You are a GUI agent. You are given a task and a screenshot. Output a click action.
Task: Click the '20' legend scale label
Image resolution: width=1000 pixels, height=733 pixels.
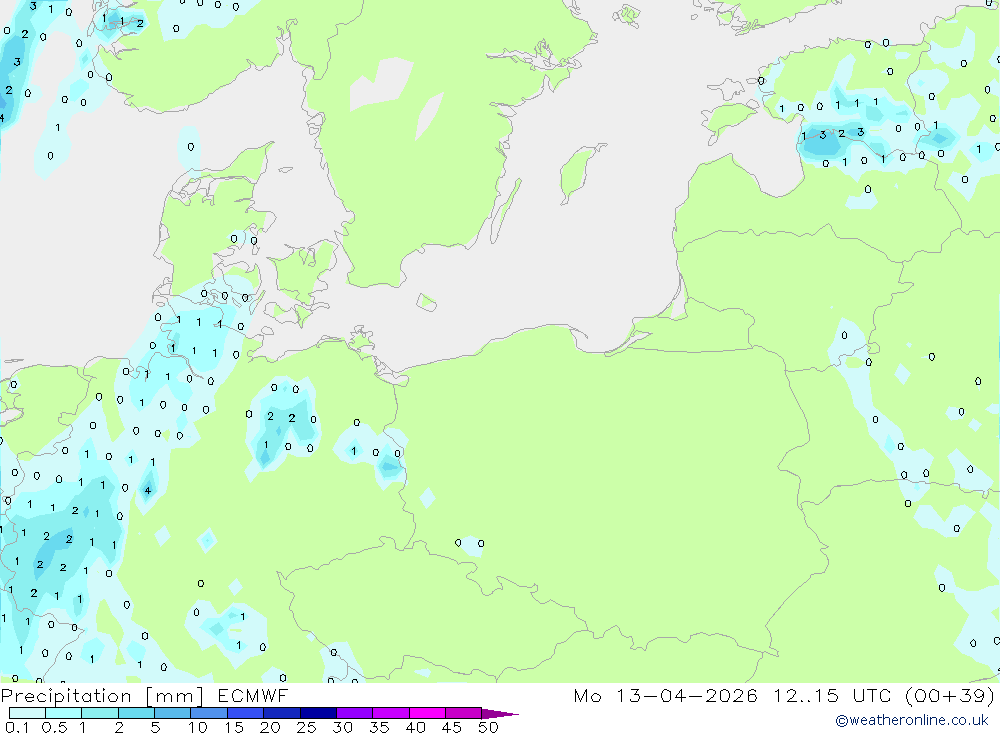coord(270,727)
